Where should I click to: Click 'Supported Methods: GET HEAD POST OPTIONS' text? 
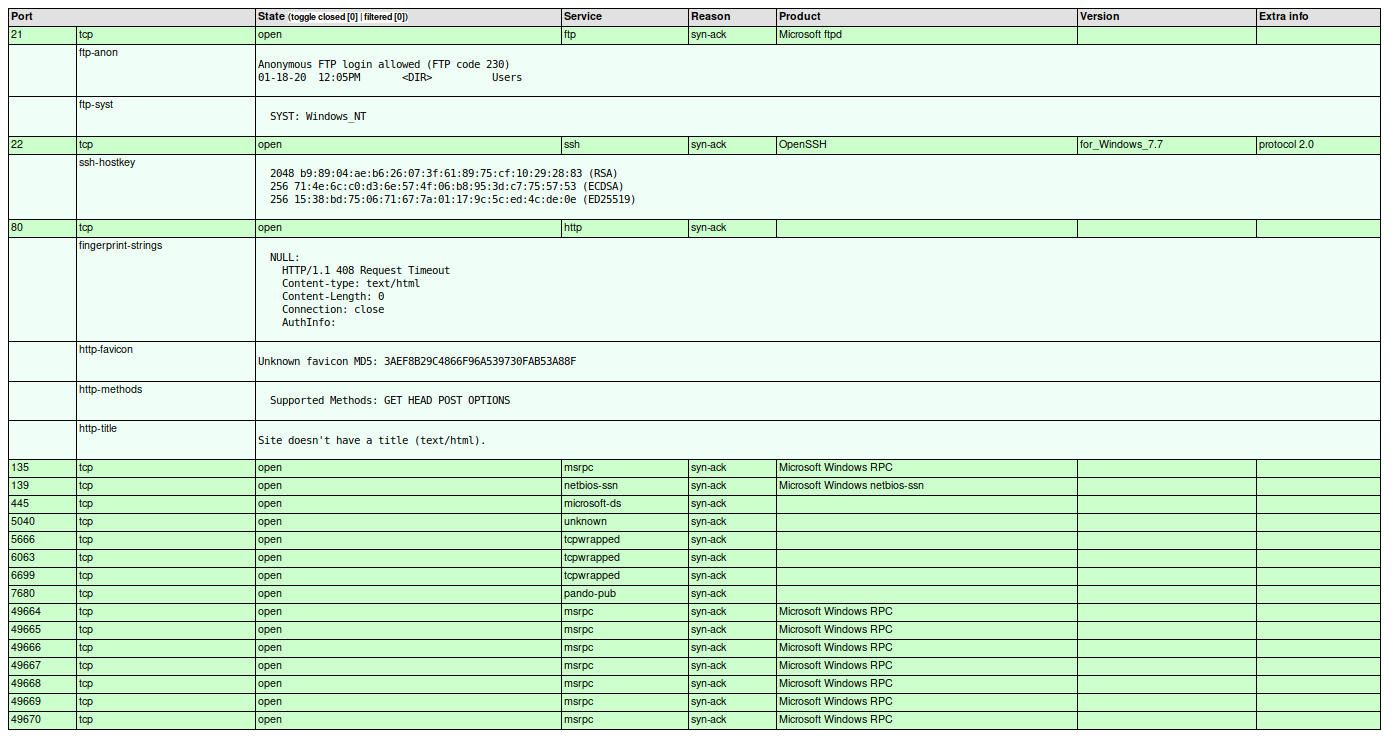390,401
